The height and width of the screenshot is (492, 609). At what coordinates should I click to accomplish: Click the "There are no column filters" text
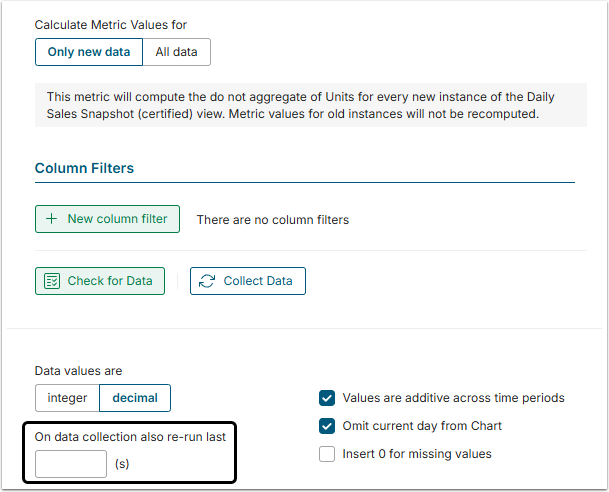click(272, 219)
